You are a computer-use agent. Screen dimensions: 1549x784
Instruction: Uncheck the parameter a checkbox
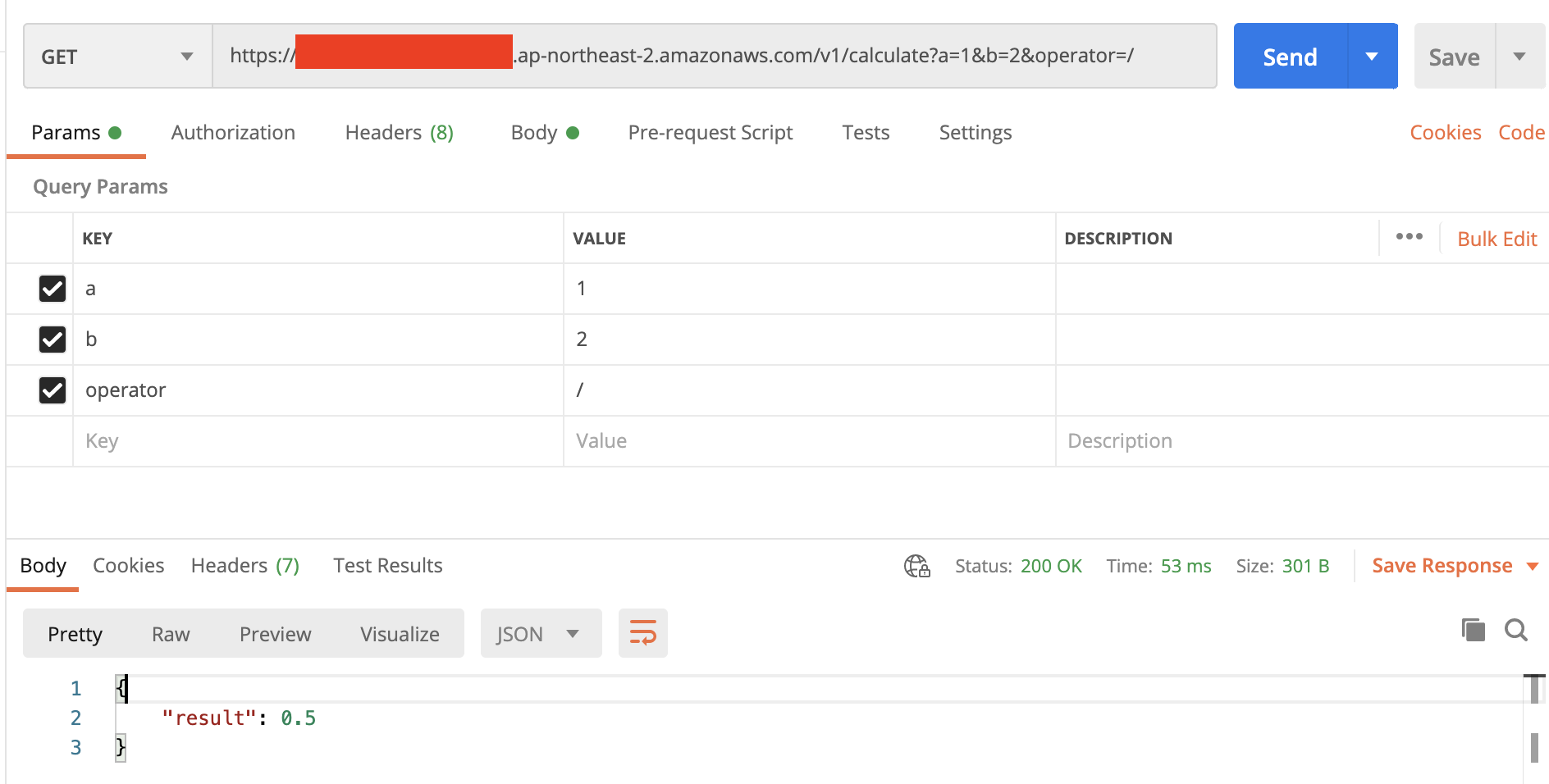pos(53,289)
